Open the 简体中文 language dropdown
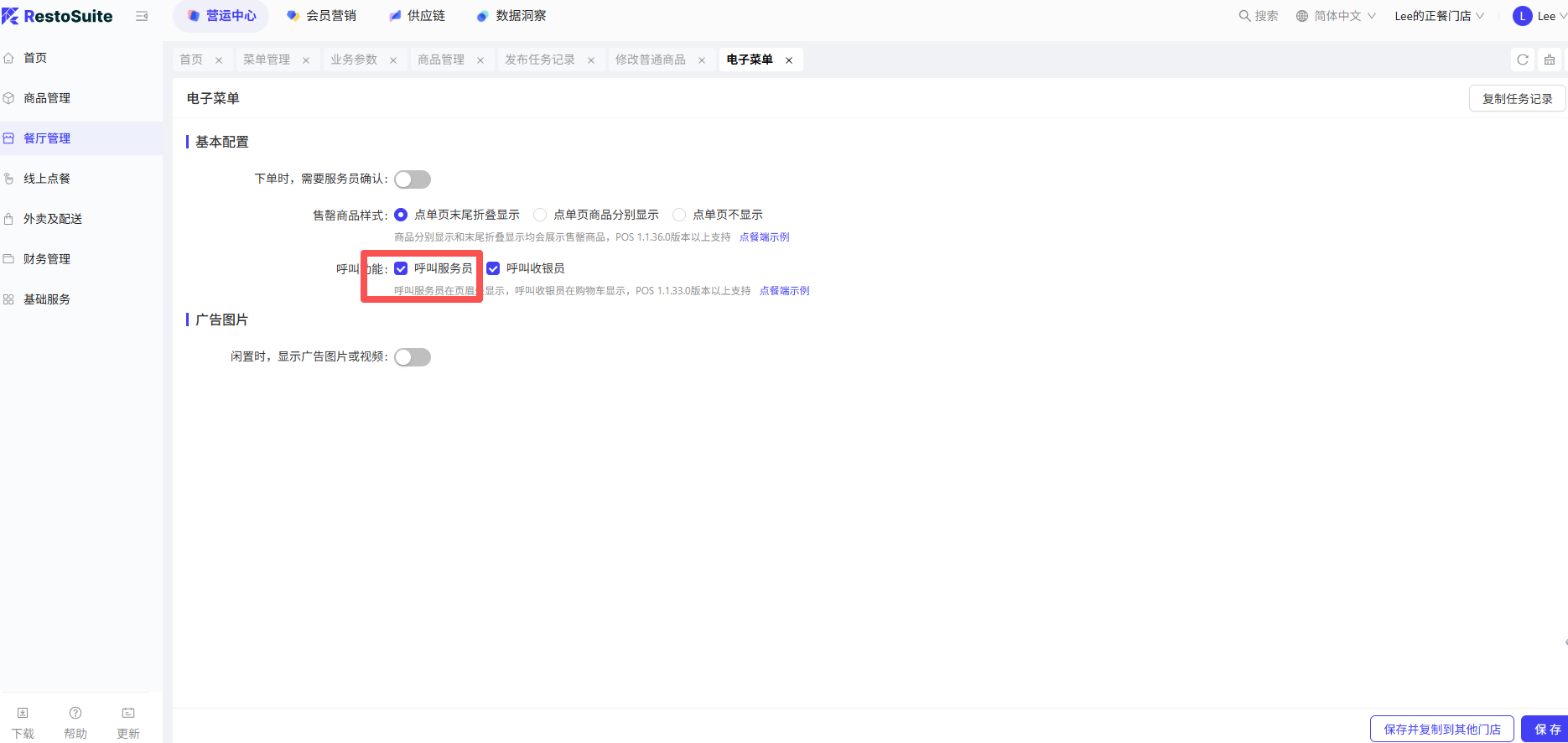 click(1337, 16)
